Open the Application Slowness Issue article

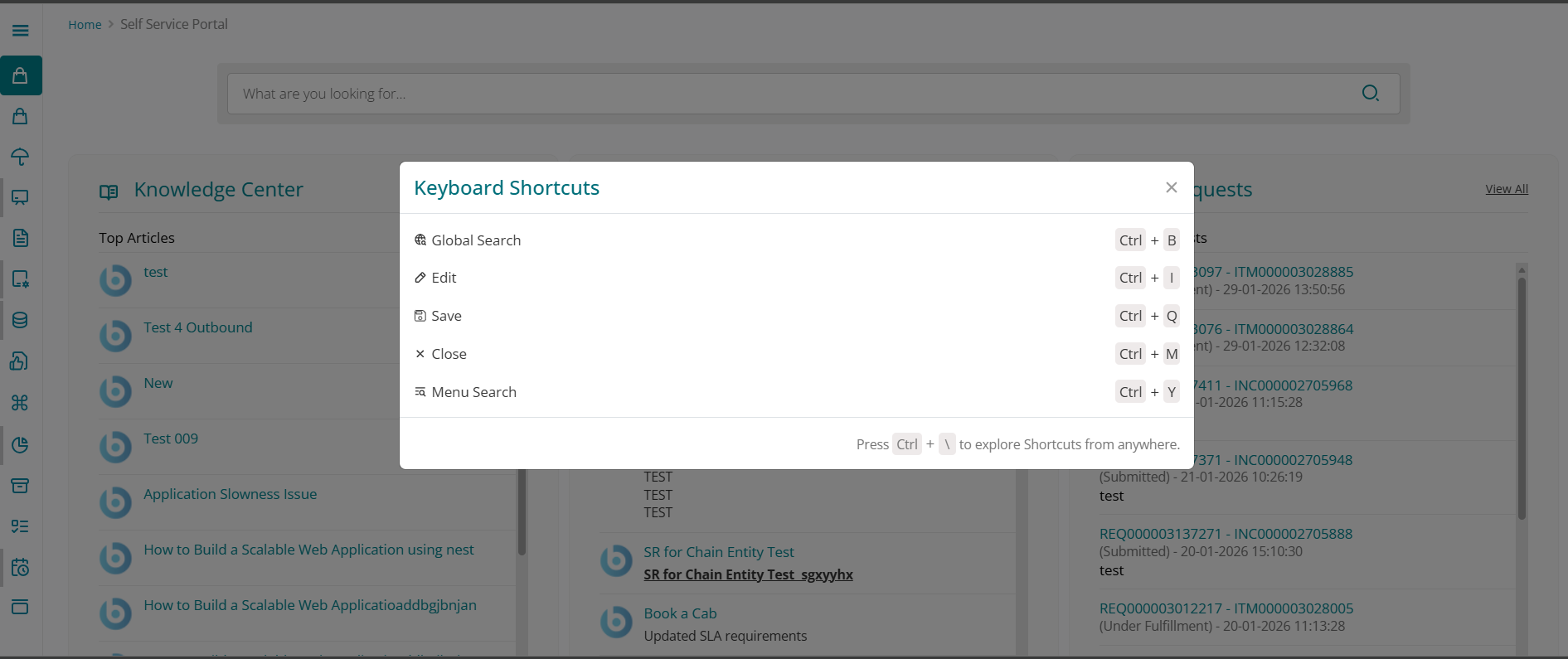230,494
